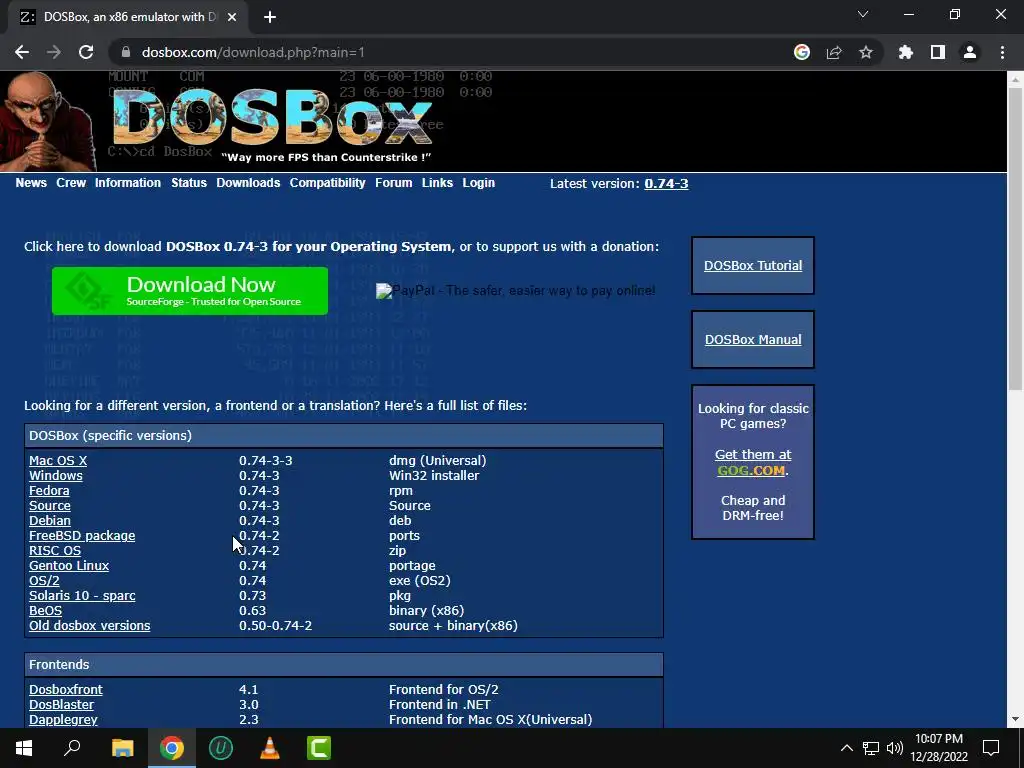Click the Dosboxfront frontend link
The image size is (1024, 768).
click(x=66, y=690)
